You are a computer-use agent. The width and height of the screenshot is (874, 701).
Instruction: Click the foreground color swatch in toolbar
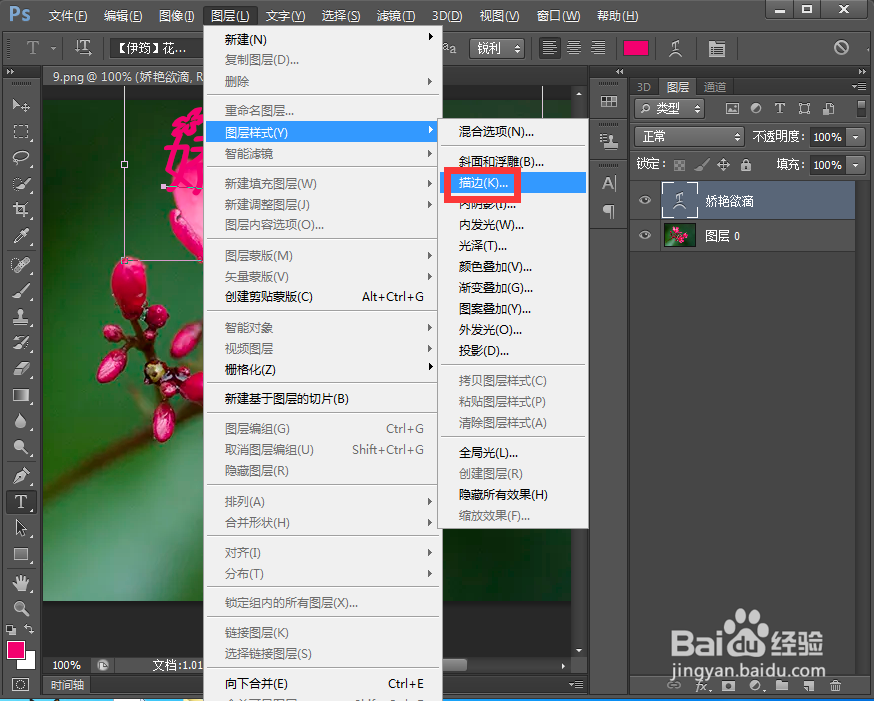click(16, 650)
